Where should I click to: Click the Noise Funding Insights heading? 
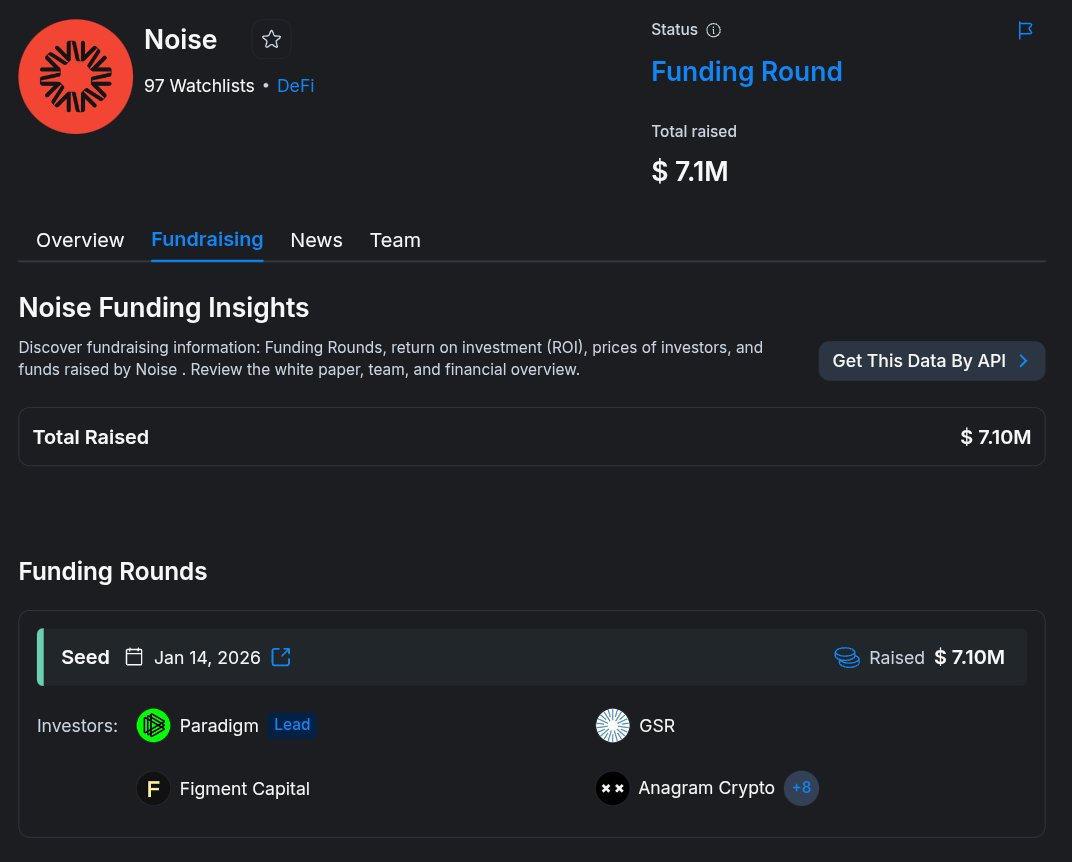tap(164, 308)
